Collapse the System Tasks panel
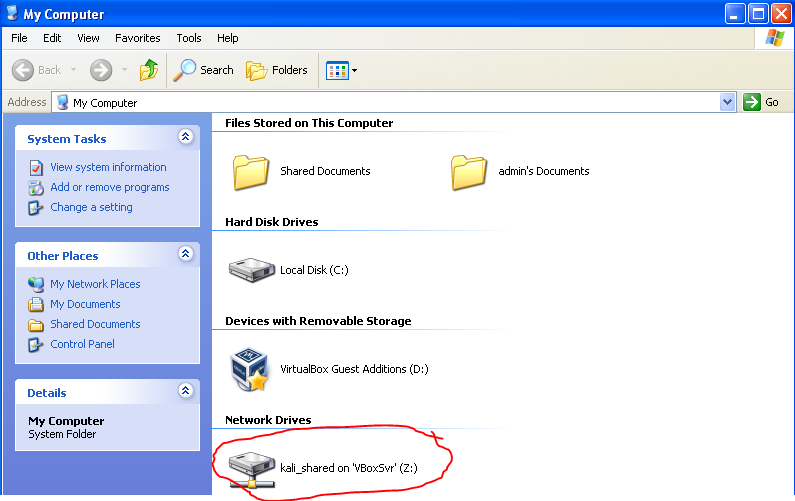Image resolution: width=795 pixels, height=501 pixels. coord(185,138)
